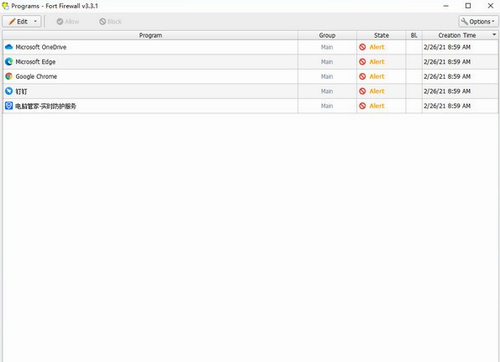Click the 电脑管家 shield icon
This screenshot has height=362, width=500.
click(9, 106)
